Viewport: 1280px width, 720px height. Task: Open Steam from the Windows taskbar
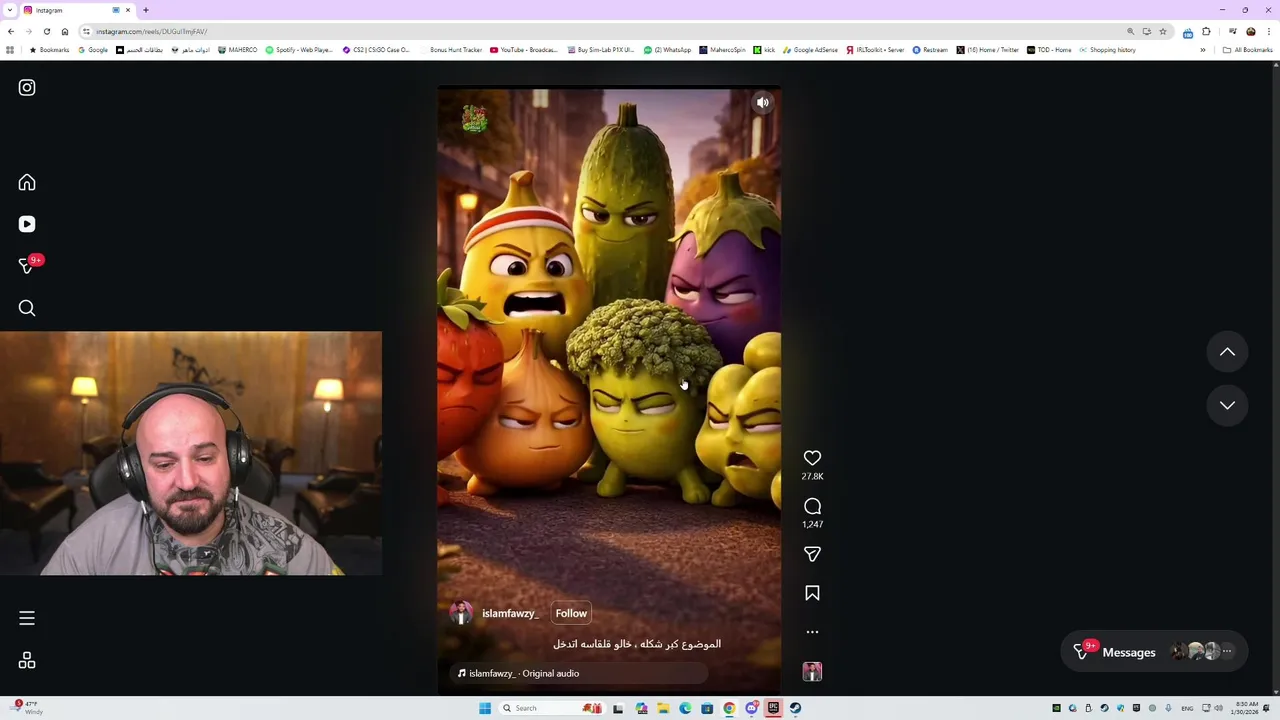[795, 708]
